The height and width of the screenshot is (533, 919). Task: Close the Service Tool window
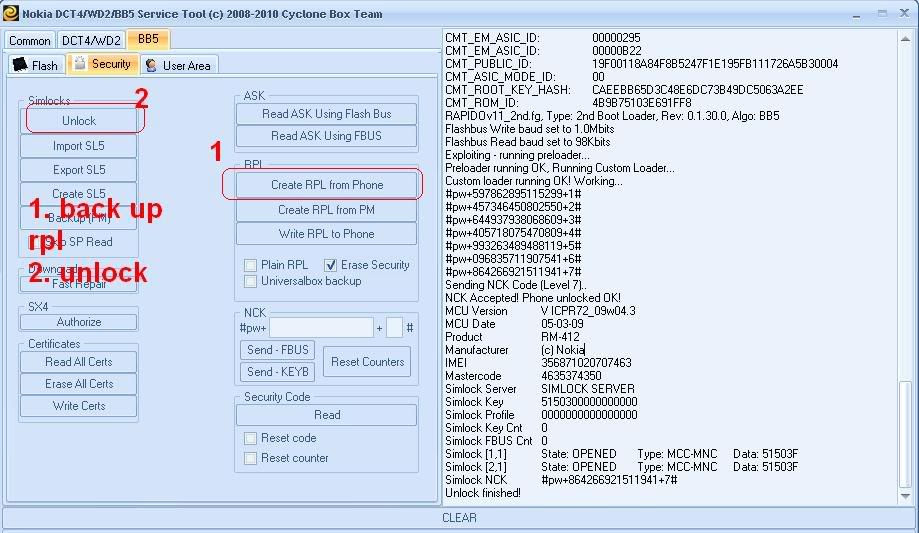pyautogui.click(x=904, y=13)
